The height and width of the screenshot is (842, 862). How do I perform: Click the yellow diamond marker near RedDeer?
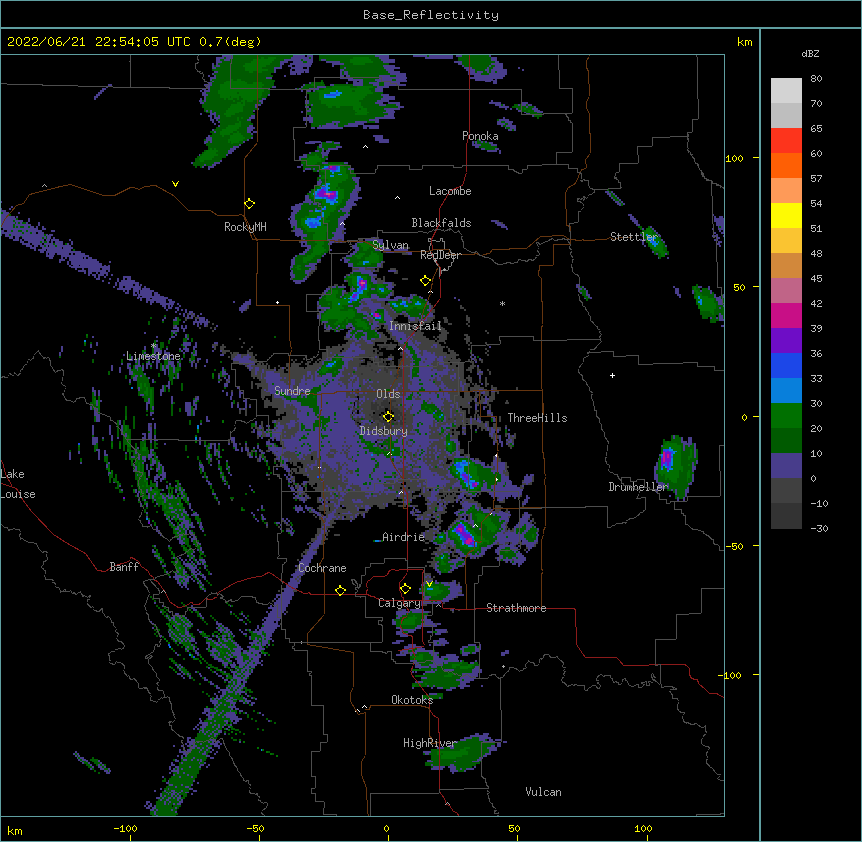(x=426, y=281)
